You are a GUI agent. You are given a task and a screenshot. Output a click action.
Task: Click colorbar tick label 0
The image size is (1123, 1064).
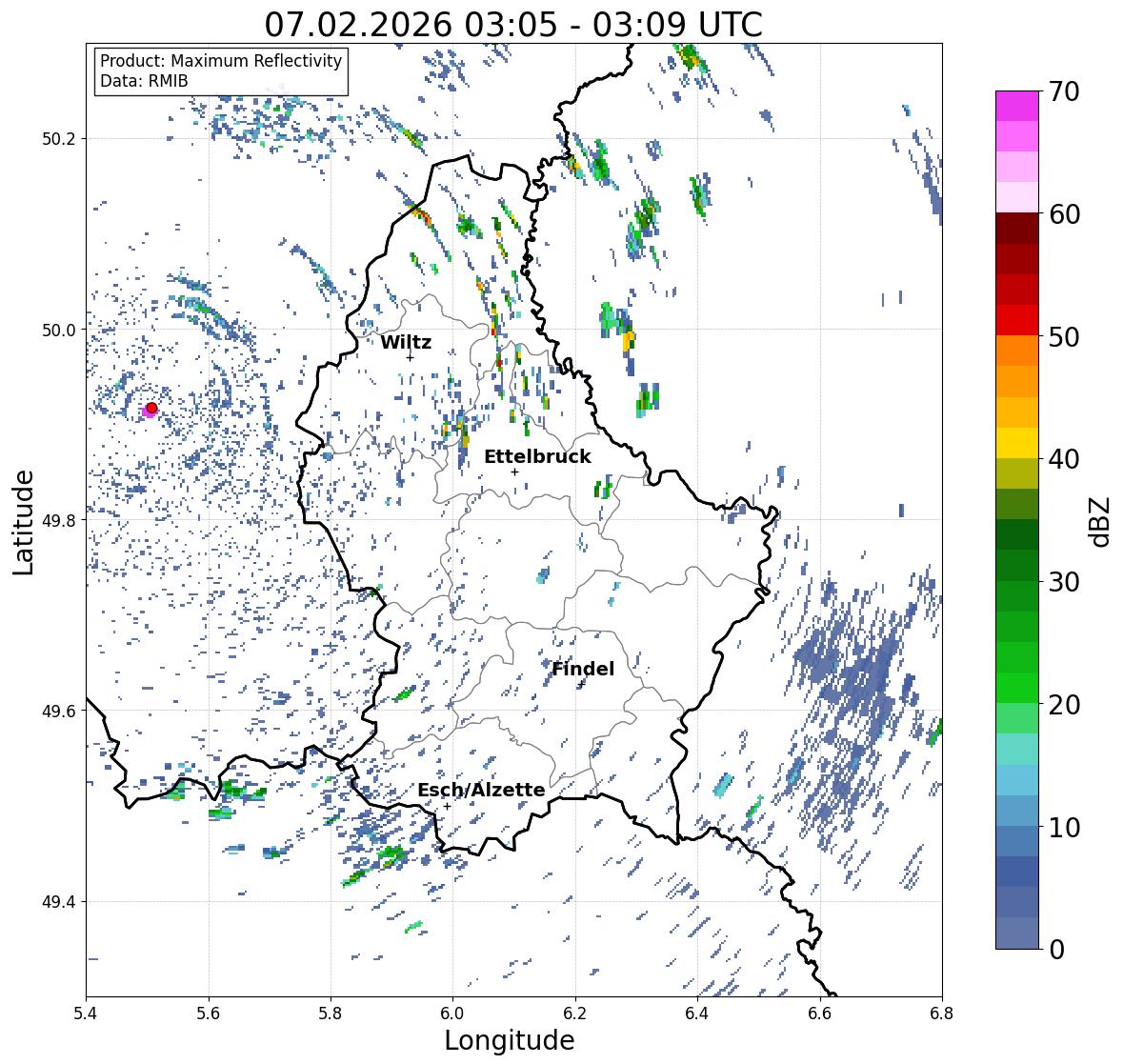1056,950
